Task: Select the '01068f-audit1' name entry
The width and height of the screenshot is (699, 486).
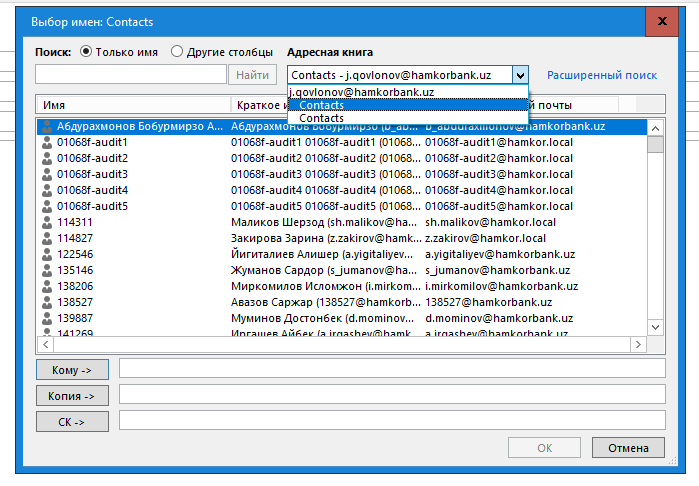Action: (92, 142)
